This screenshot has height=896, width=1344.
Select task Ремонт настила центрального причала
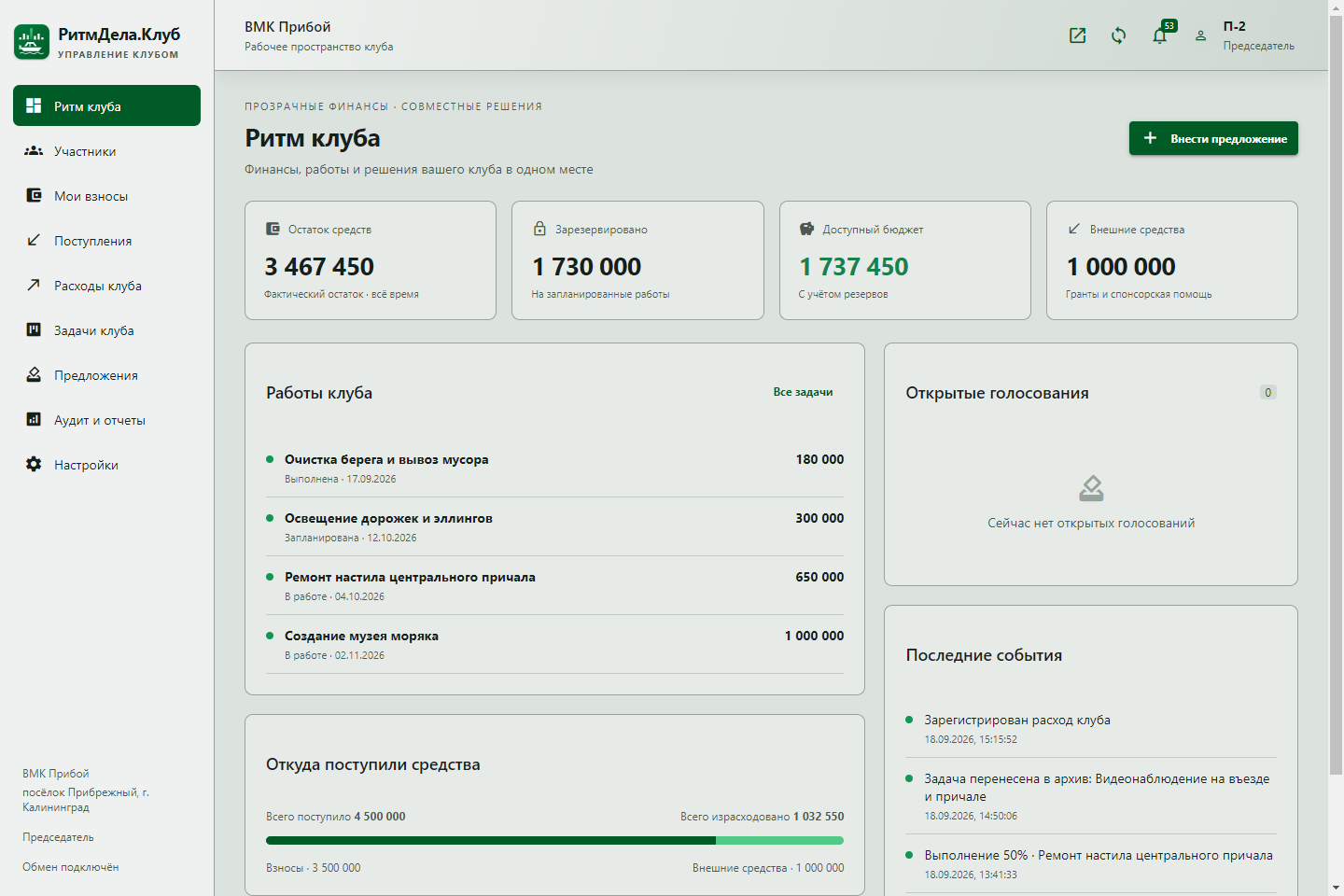click(x=554, y=585)
